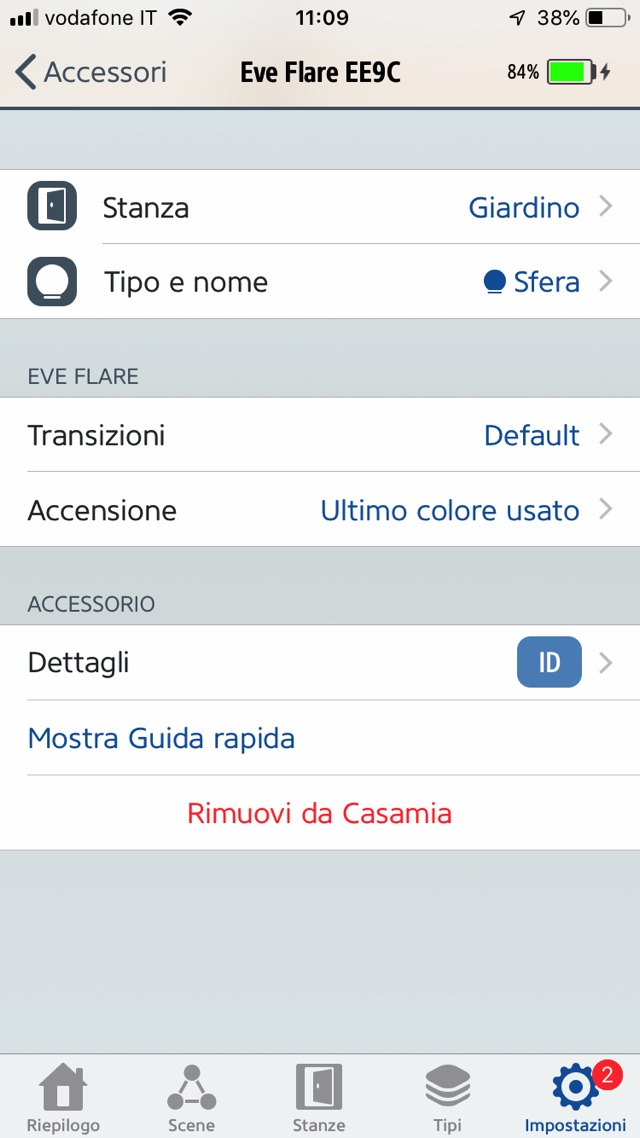The width and height of the screenshot is (640, 1138).
Task: Tap the Giardino room value
Action: click(x=524, y=208)
